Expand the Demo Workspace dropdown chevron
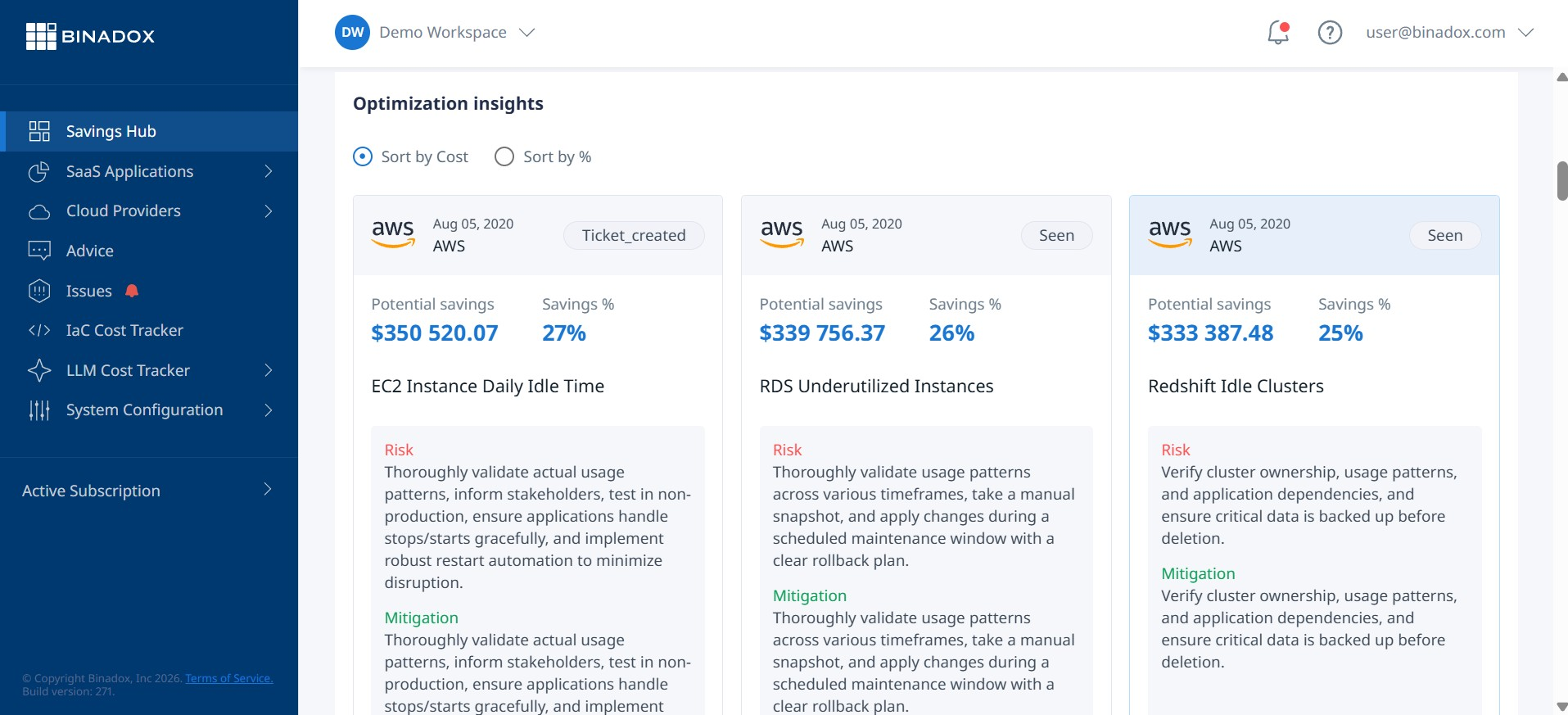This screenshot has width=1568, height=715. [527, 33]
